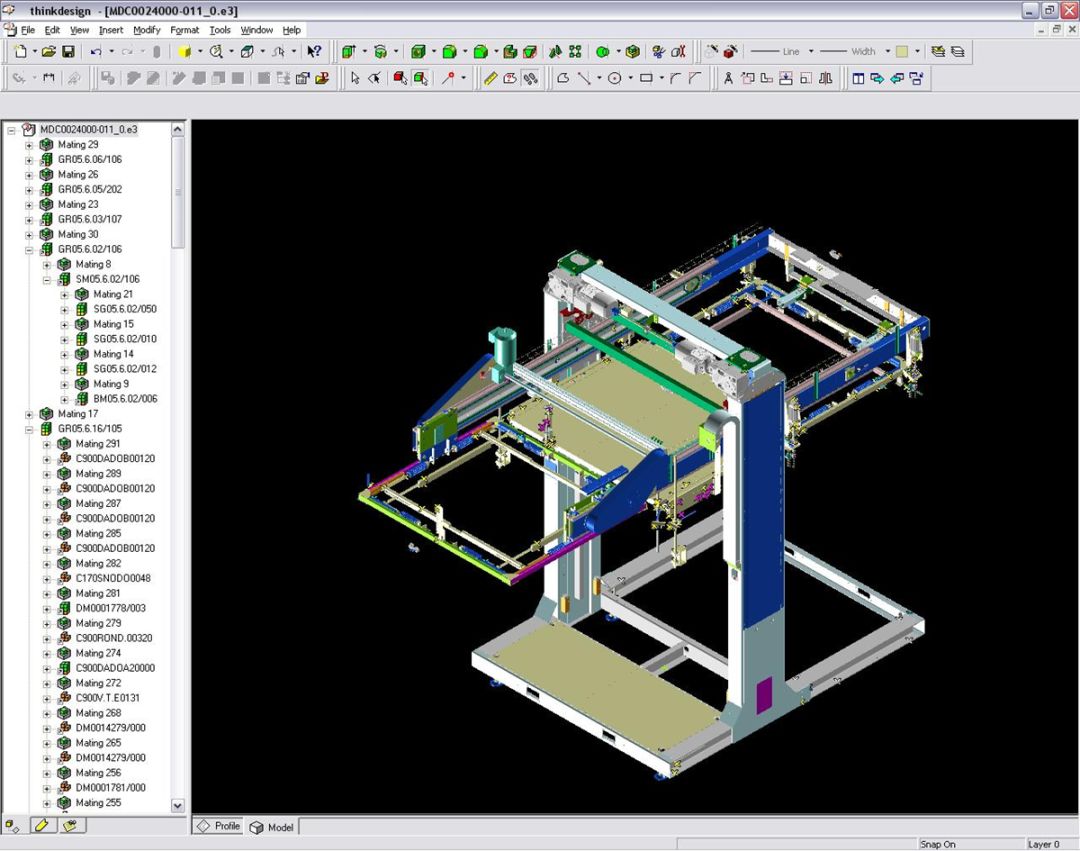
Task: Switch to the Model tab
Action: point(271,827)
